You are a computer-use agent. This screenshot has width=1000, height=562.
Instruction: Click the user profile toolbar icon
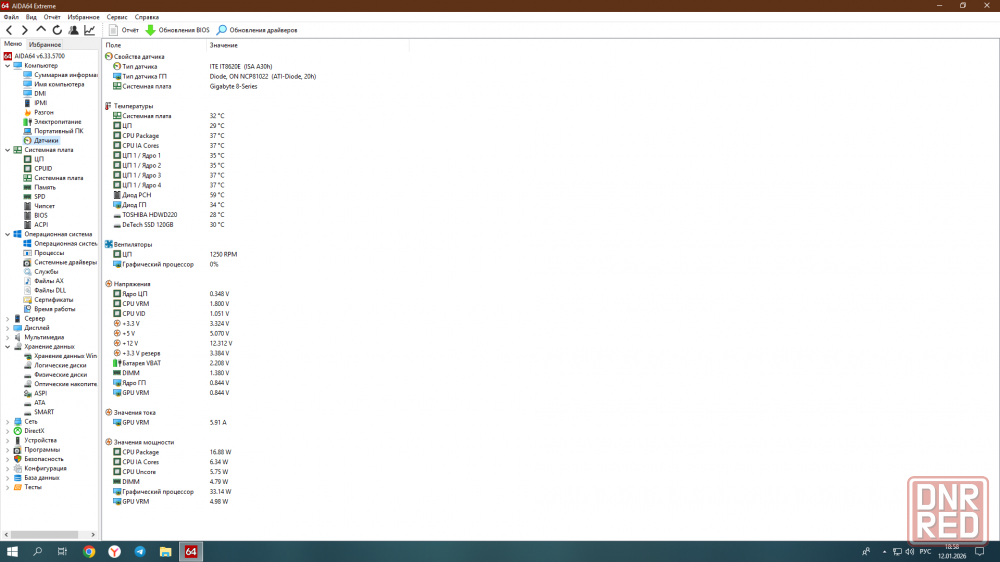pos(73,30)
